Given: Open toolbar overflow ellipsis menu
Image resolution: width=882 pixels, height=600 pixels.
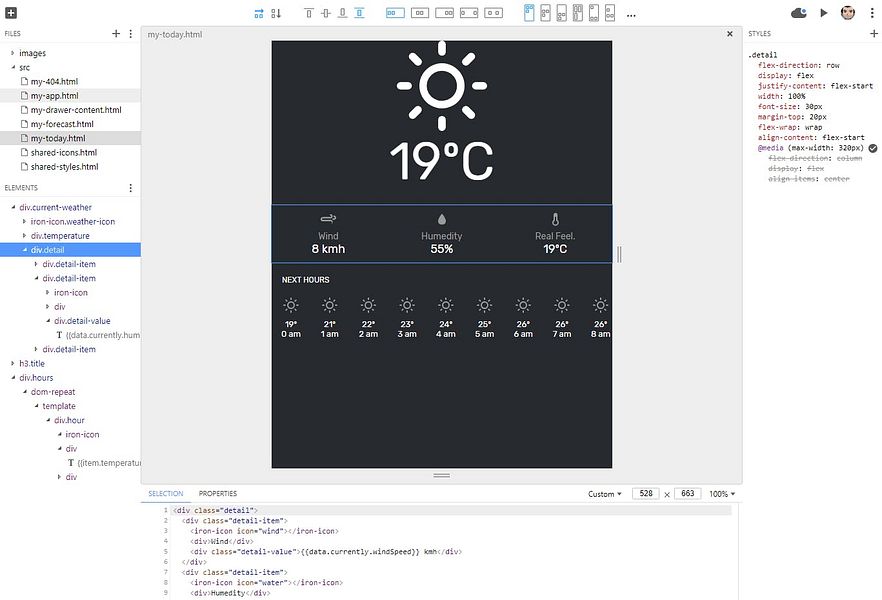Looking at the screenshot, I should pos(631,15).
